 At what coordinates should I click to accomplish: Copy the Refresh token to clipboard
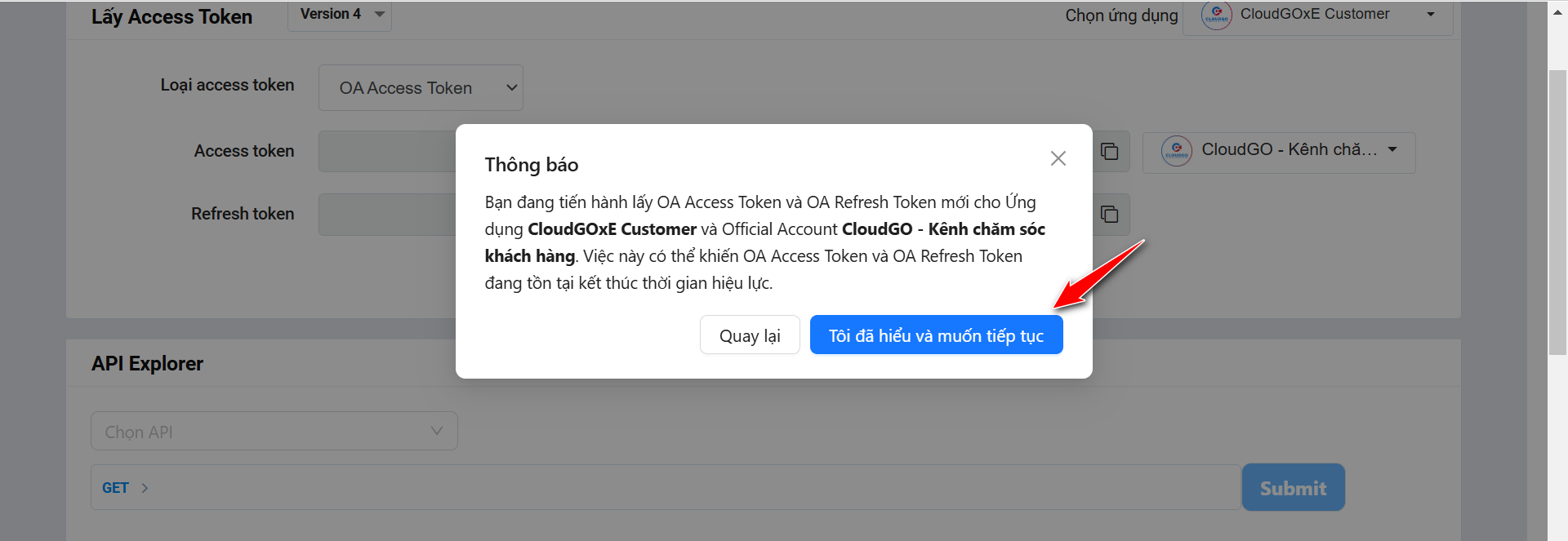point(1111,214)
